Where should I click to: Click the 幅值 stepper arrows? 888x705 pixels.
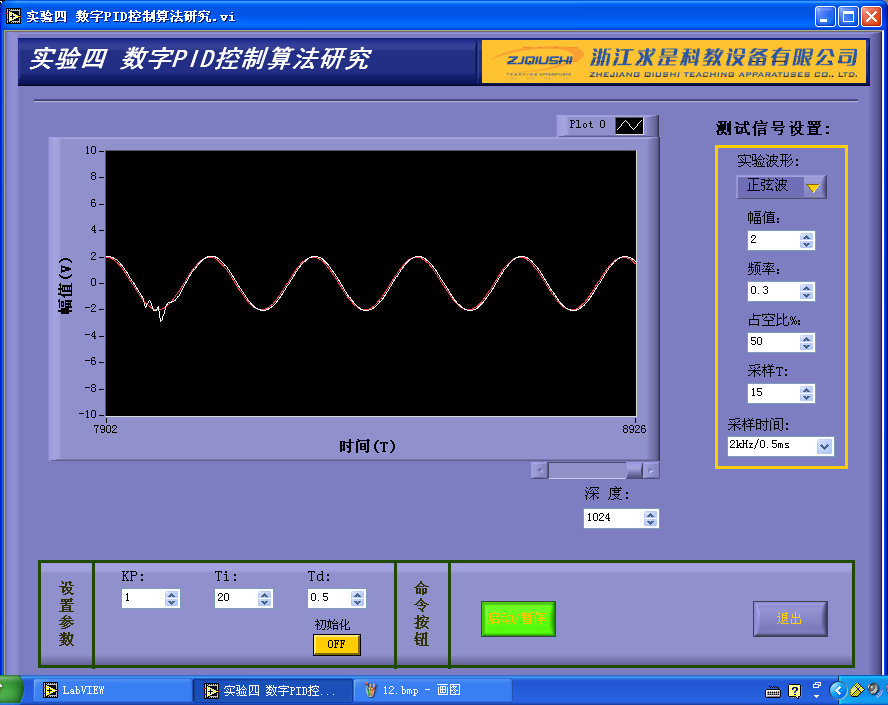[x=807, y=240]
